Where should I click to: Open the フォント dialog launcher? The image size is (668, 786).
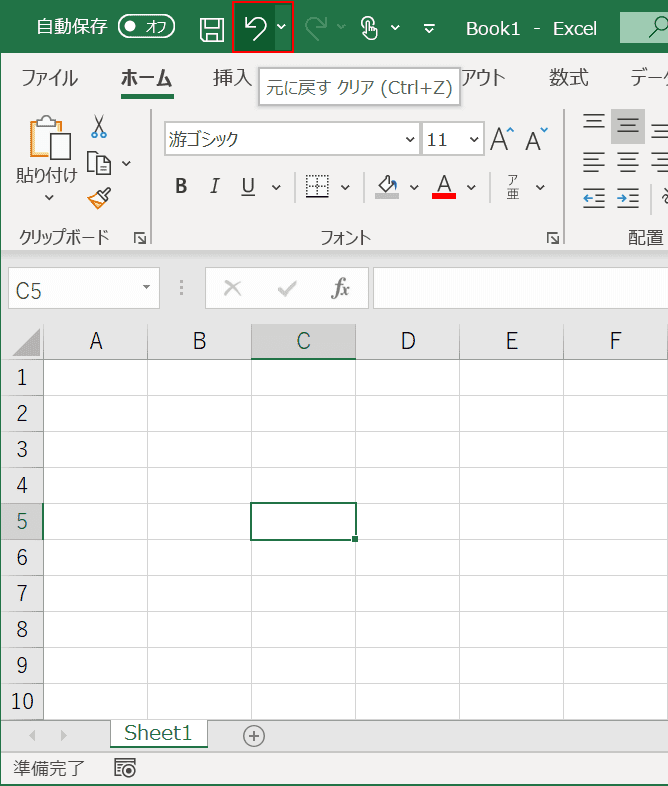[553, 238]
